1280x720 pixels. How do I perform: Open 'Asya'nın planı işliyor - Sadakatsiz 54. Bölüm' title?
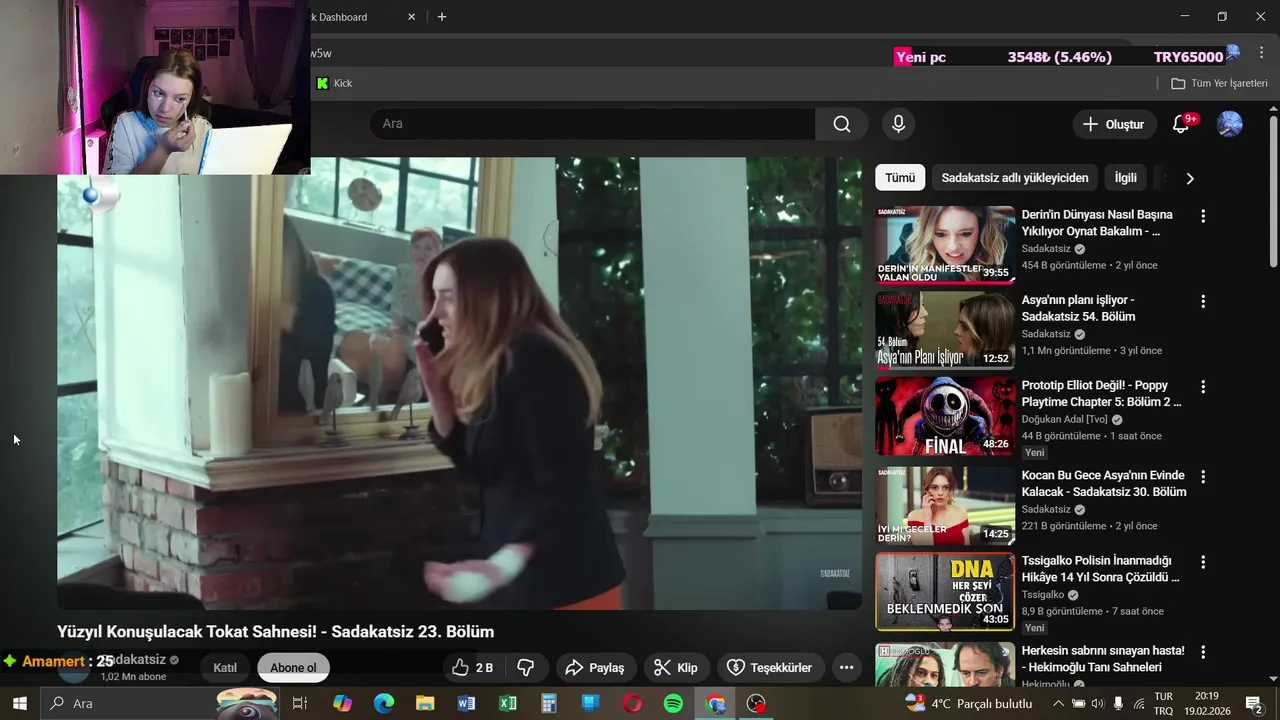tap(1078, 308)
